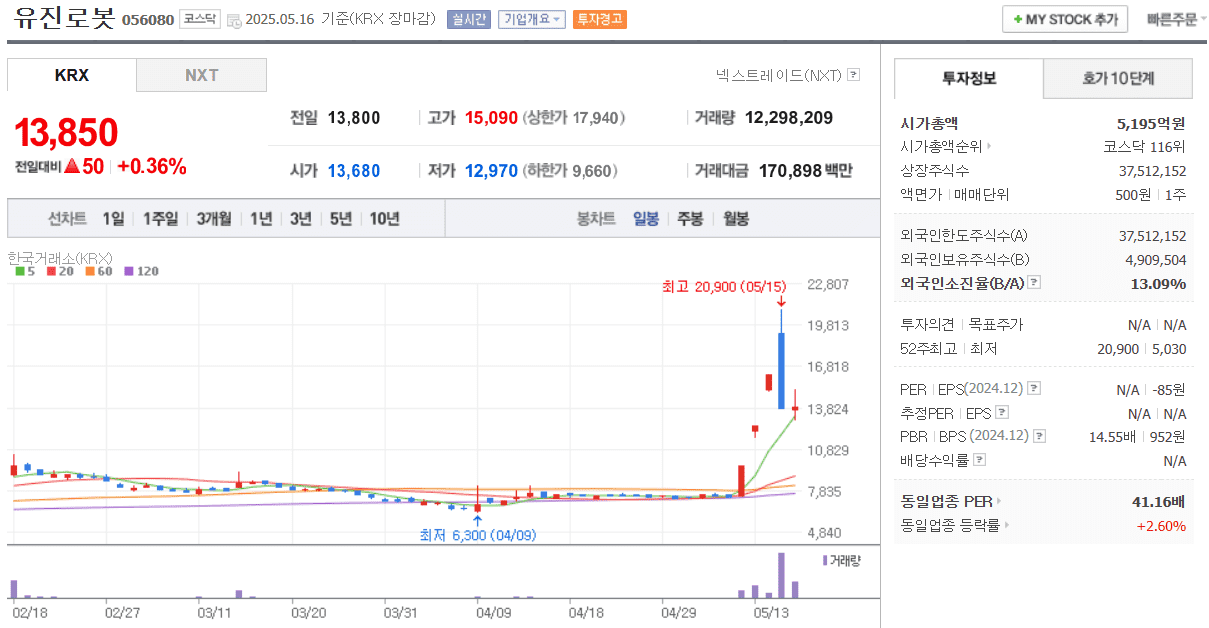Image resolution: width=1209 pixels, height=628 pixels.
Task: Click the help icon beside 배당수익률
Action: point(979,460)
